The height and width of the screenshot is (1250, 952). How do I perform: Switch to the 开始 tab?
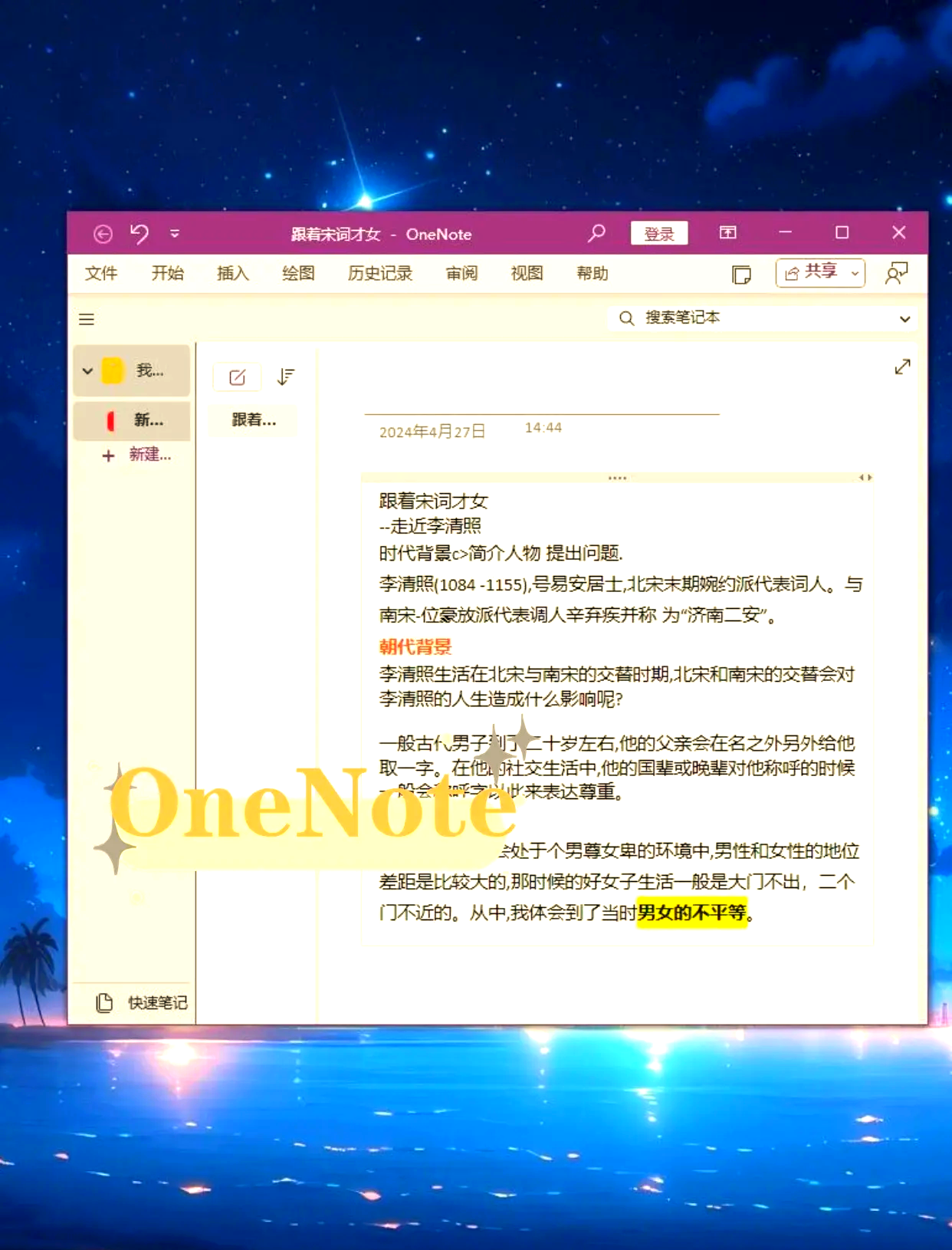[167, 274]
